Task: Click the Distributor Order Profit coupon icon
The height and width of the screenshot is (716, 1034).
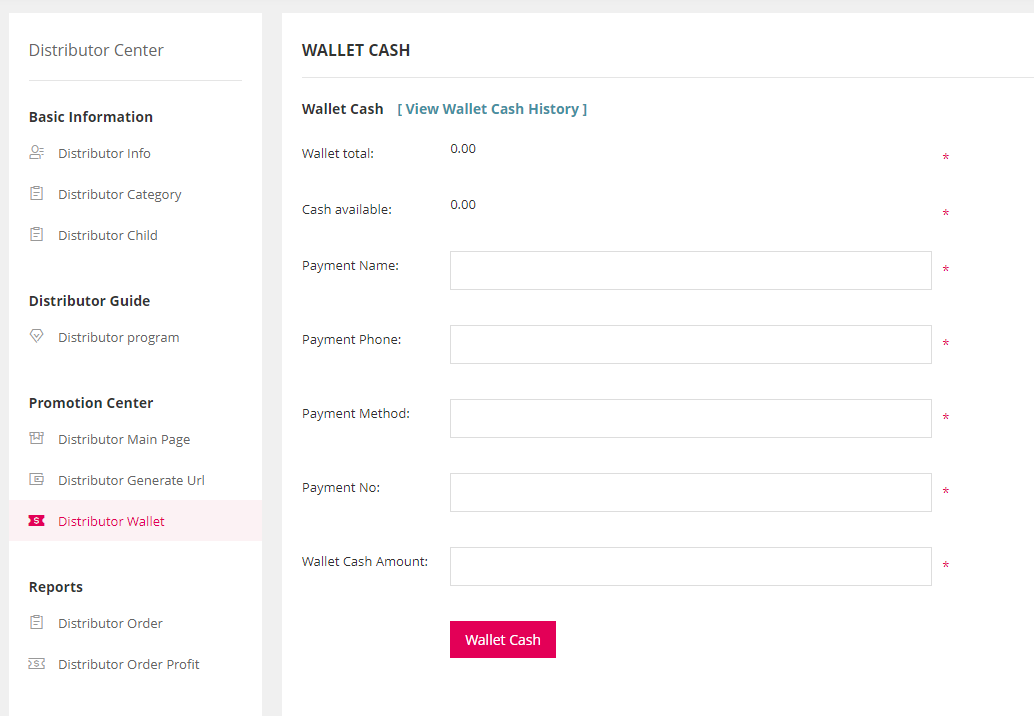Action: [x=37, y=664]
